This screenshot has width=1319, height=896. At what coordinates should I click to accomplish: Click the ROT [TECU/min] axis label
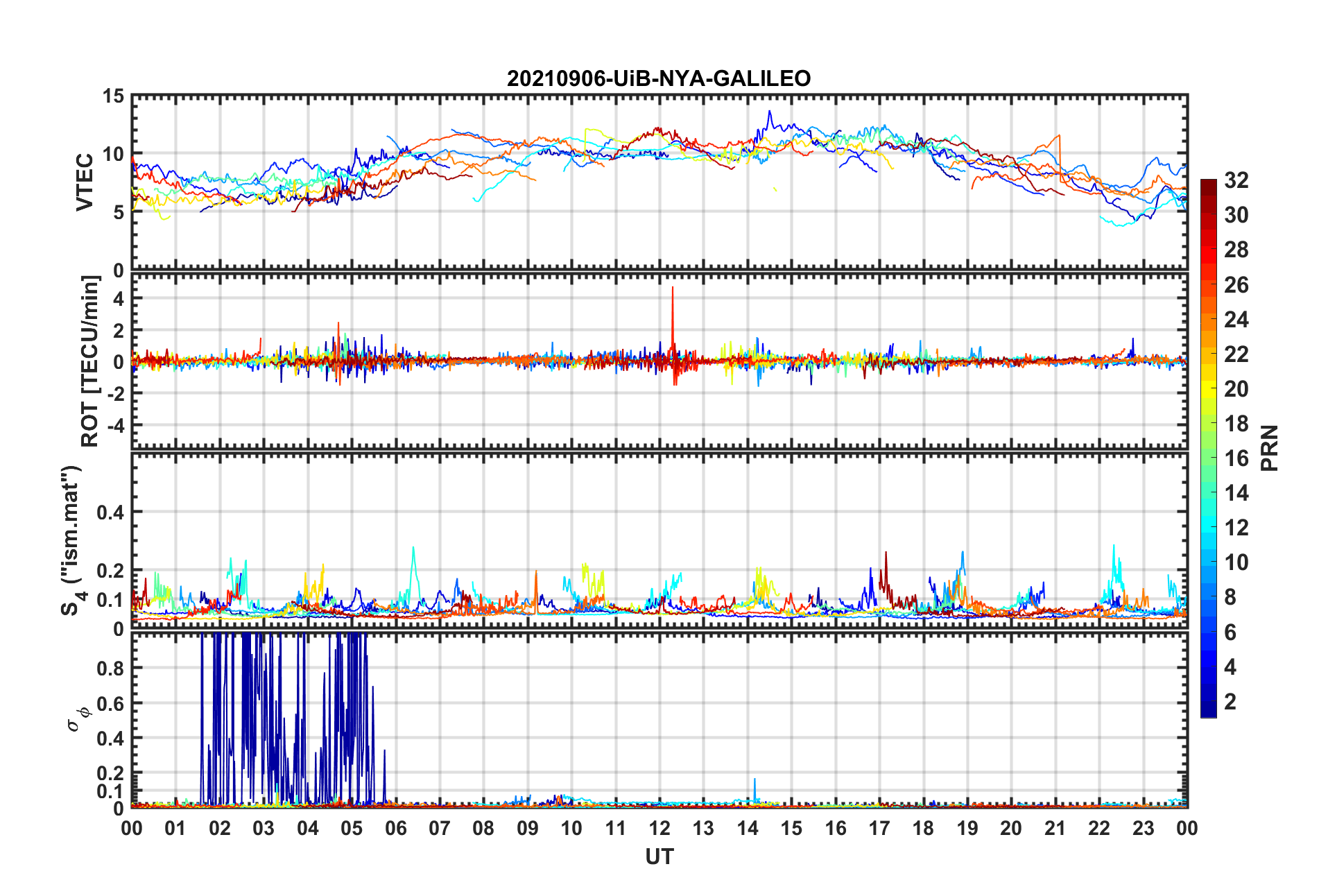[90, 361]
